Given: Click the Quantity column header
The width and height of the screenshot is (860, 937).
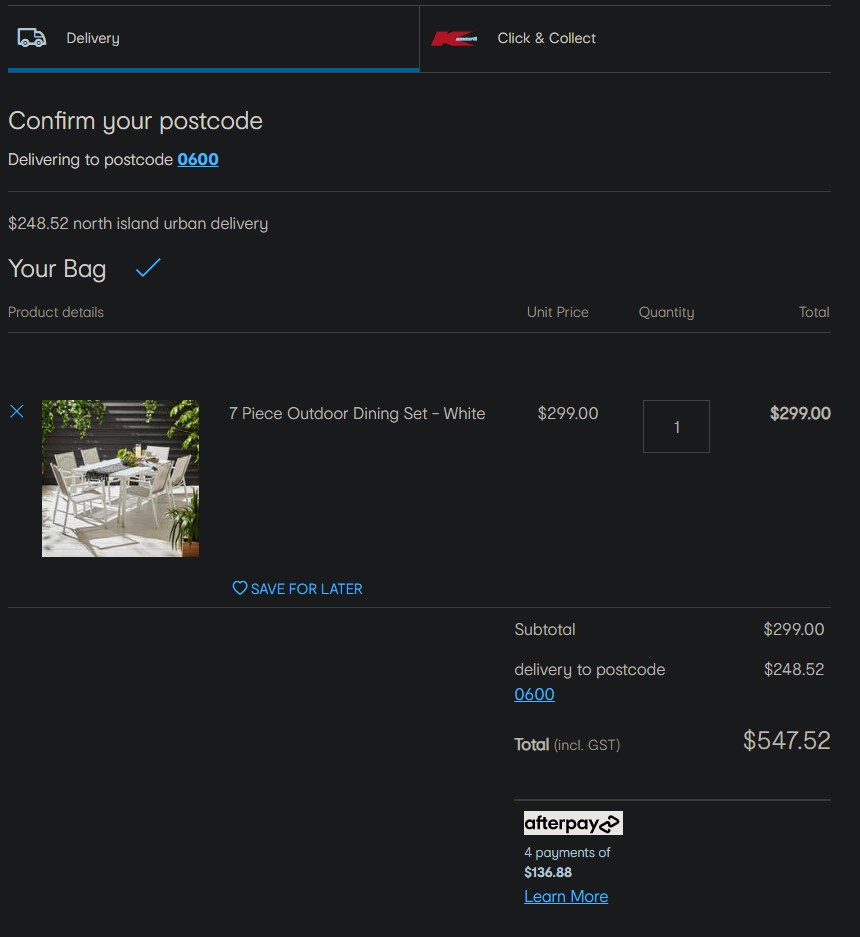Looking at the screenshot, I should [x=666, y=312].
